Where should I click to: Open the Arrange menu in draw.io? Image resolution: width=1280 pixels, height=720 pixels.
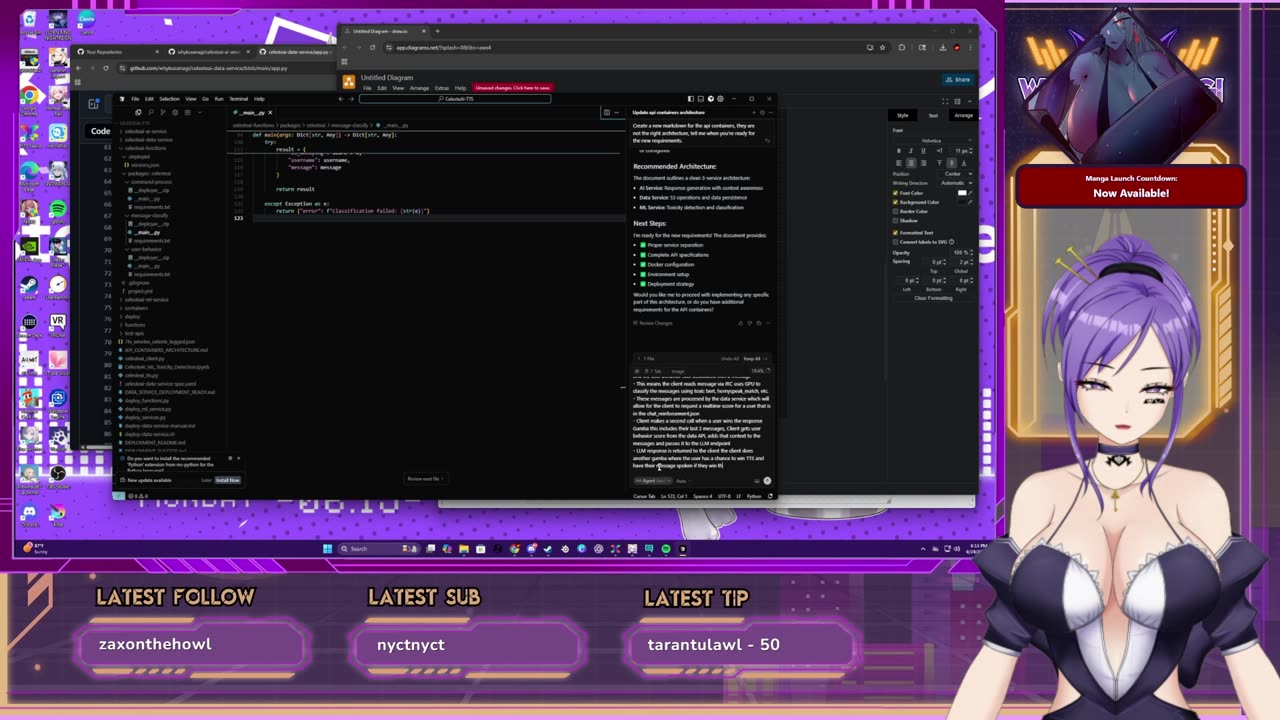click(x=419, y=87)
